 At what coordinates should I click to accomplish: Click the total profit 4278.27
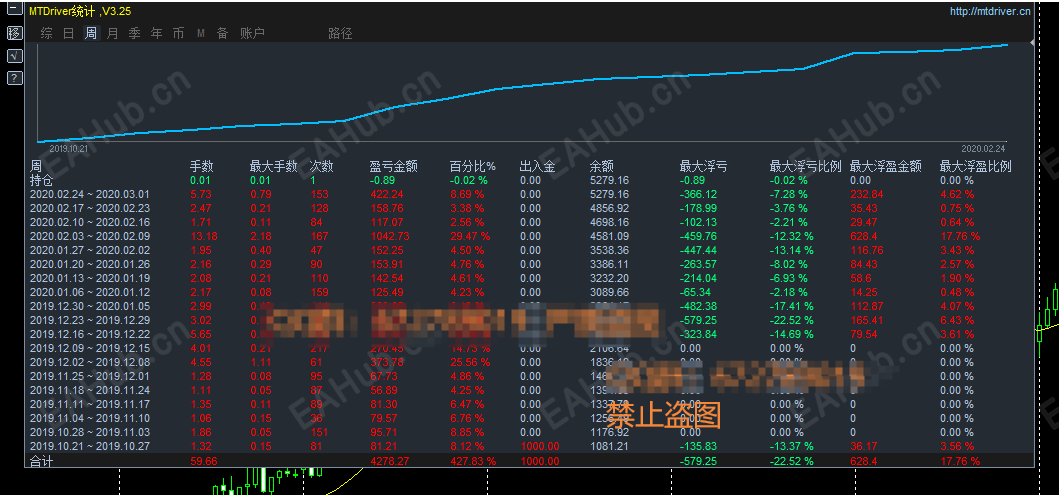tap(390, 461)
